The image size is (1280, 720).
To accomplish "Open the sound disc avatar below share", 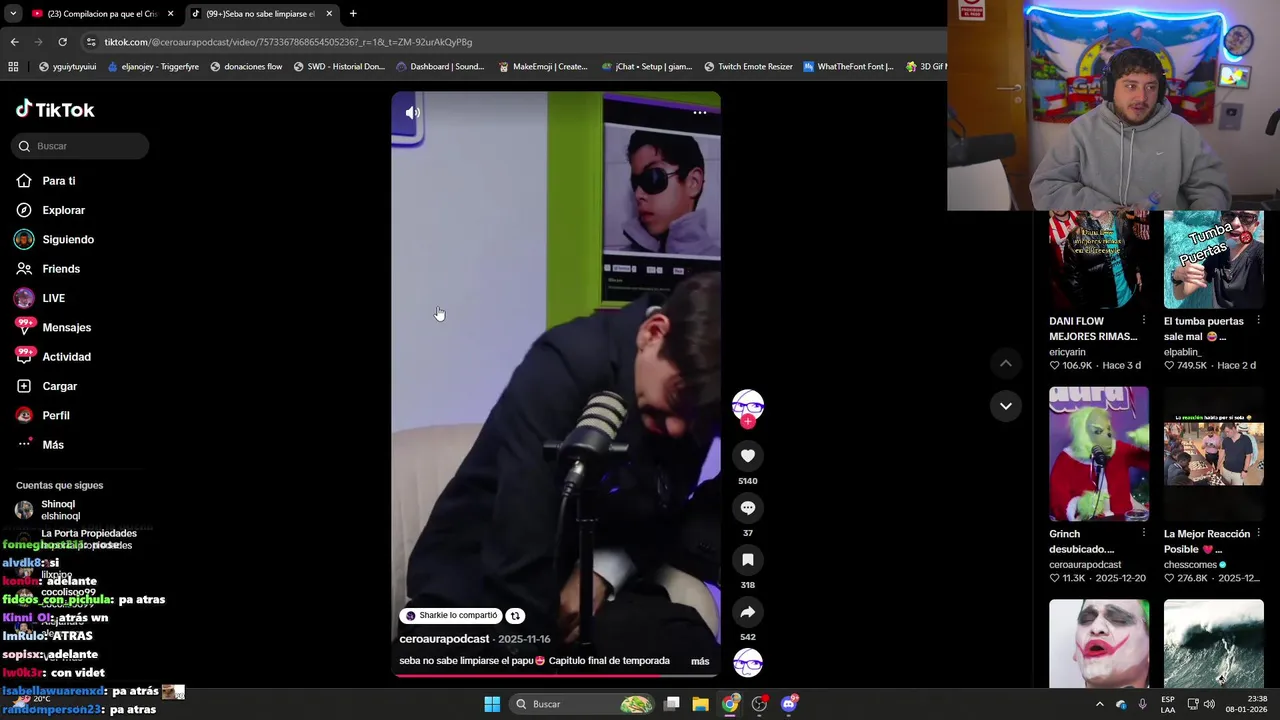I will (748, 662).
